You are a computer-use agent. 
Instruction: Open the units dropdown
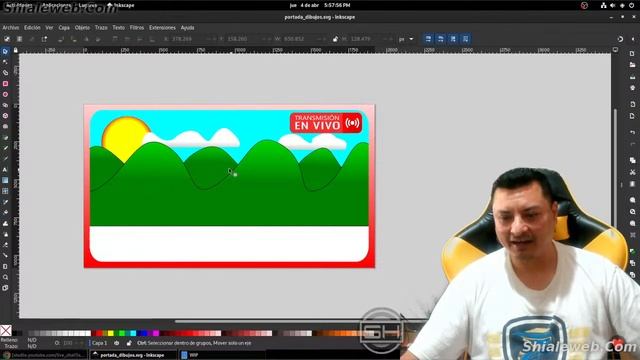pos(406,39)
